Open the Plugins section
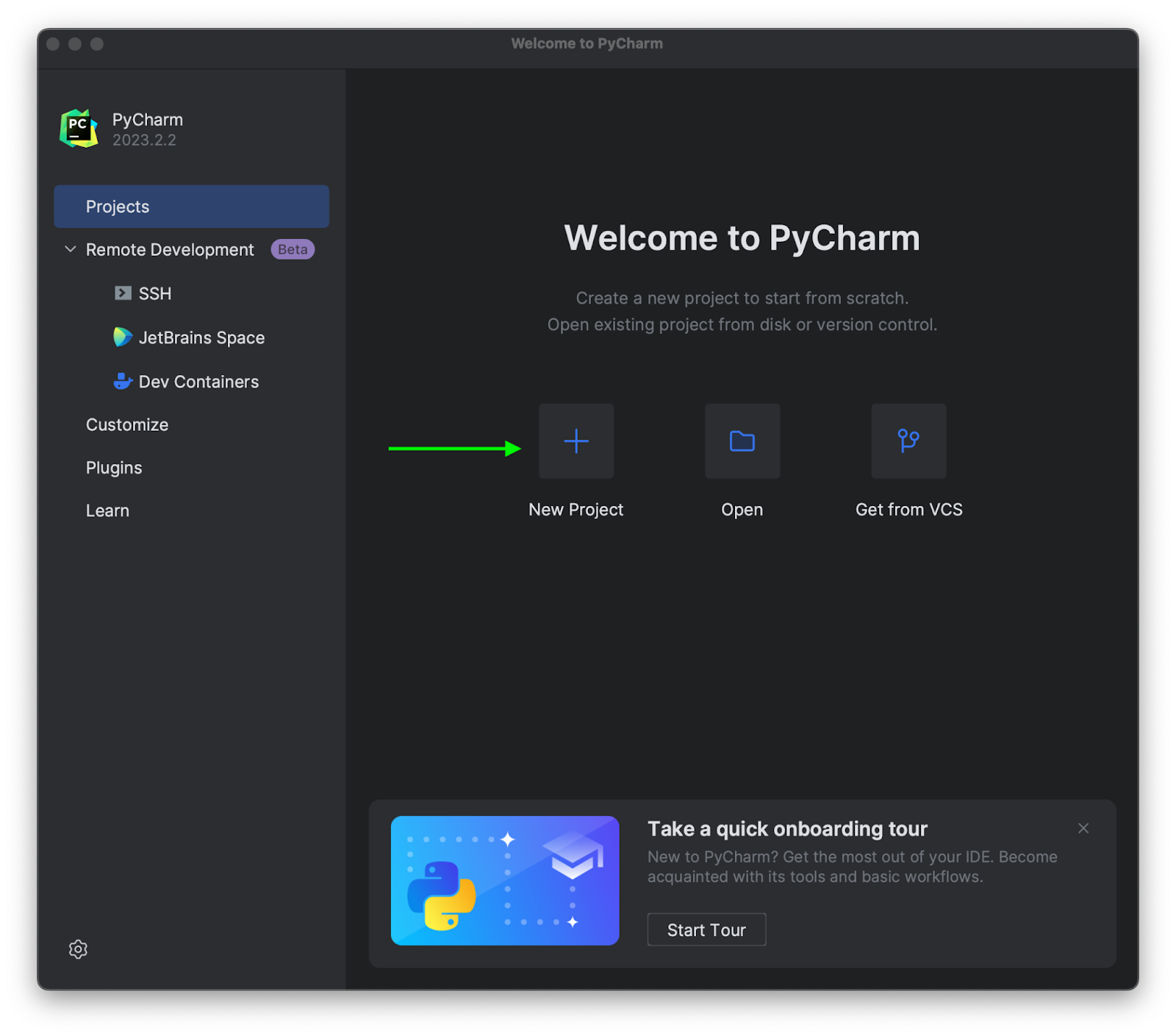The height and width of the screenshot is (1036, 1176). 114,468
